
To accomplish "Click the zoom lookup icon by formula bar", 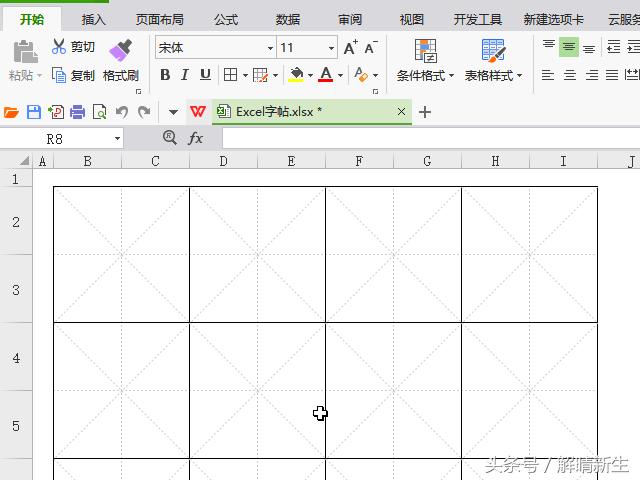I will tap(170, 138).
